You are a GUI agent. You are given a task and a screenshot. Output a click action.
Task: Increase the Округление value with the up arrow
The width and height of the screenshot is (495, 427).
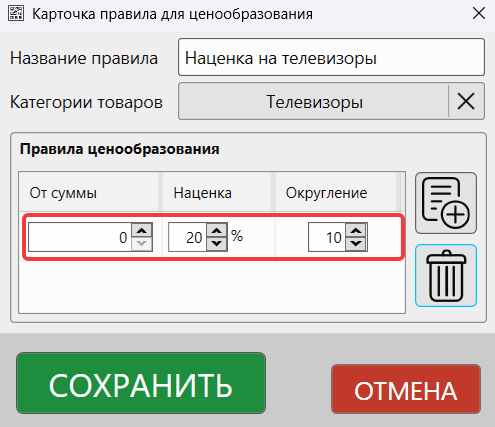[356, 230]
